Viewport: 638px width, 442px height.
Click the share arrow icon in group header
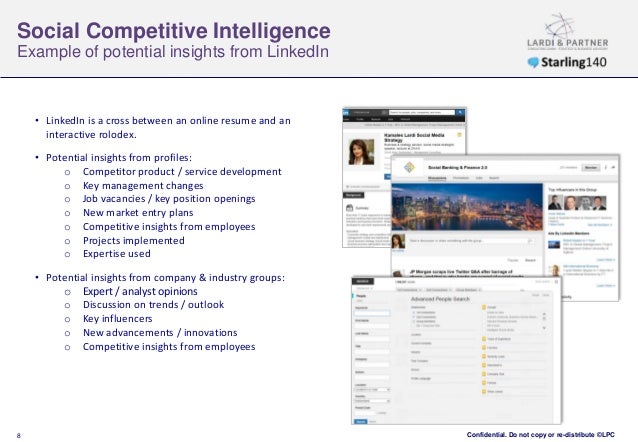613,167
